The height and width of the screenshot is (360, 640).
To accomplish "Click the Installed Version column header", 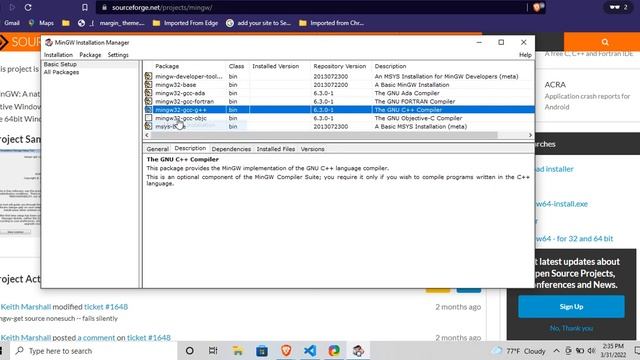I will tap(276, 66).
